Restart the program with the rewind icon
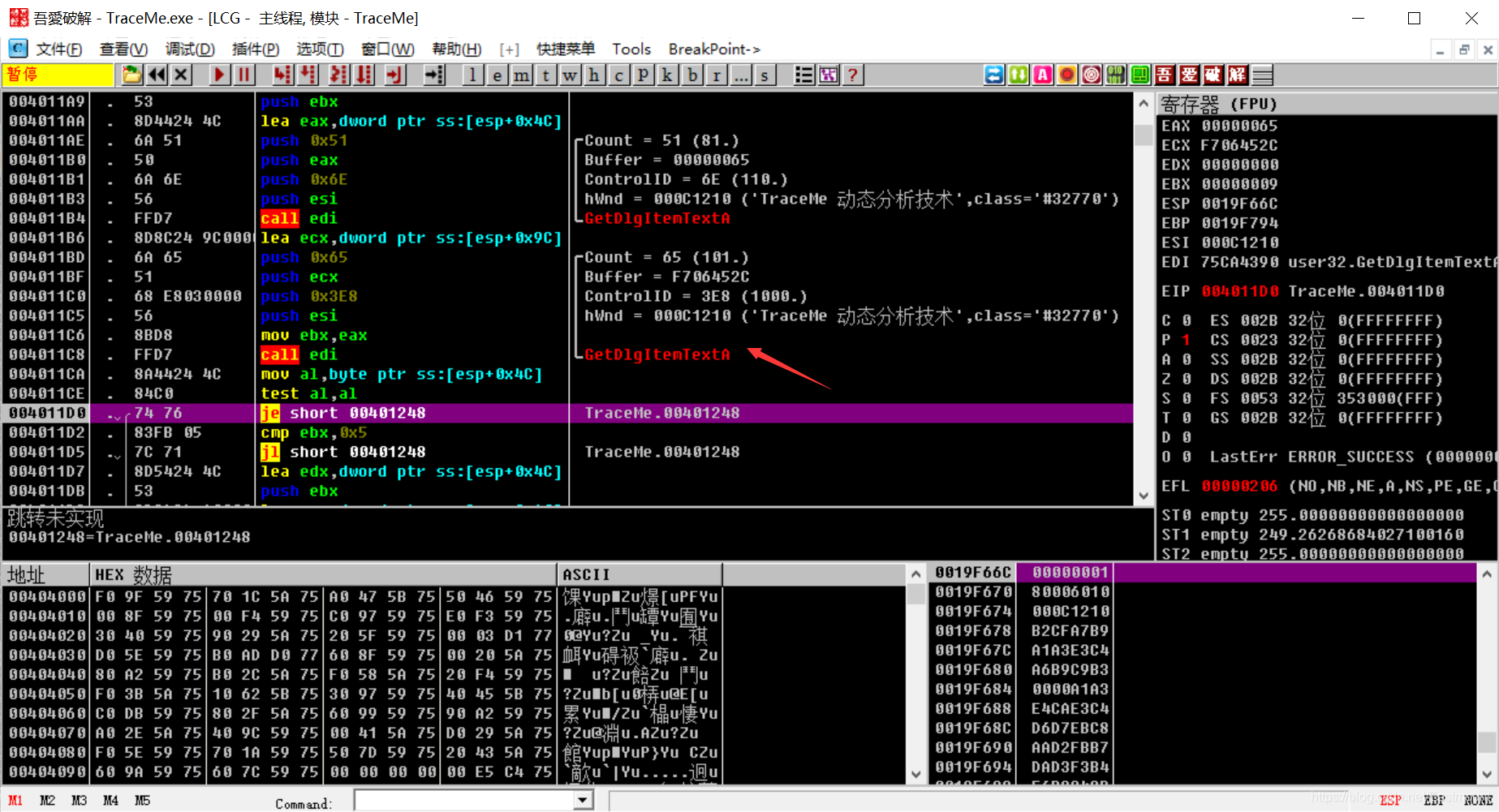 click(x=157, y=75)
